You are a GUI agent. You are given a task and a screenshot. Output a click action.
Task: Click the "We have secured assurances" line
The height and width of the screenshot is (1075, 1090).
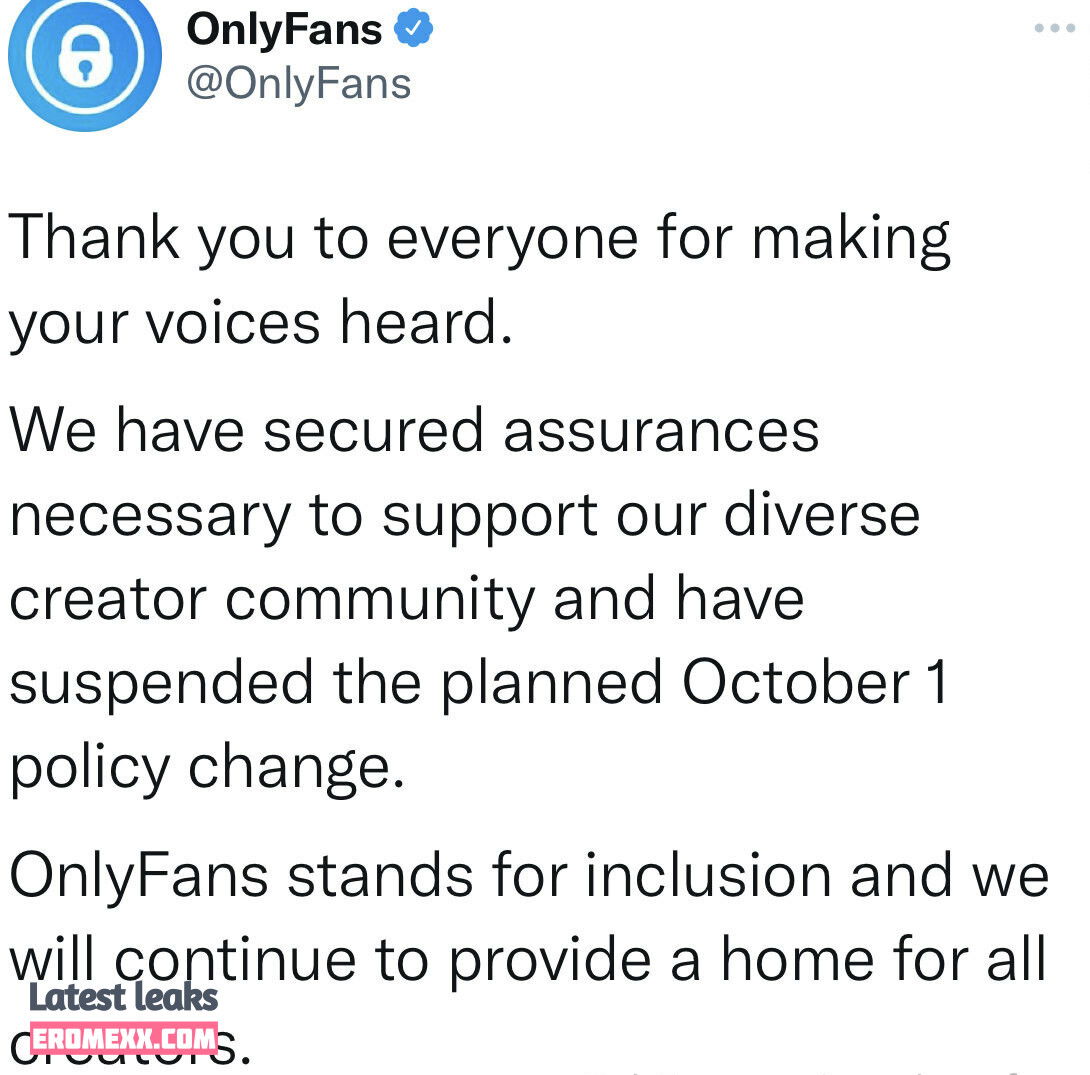[414, 431]
